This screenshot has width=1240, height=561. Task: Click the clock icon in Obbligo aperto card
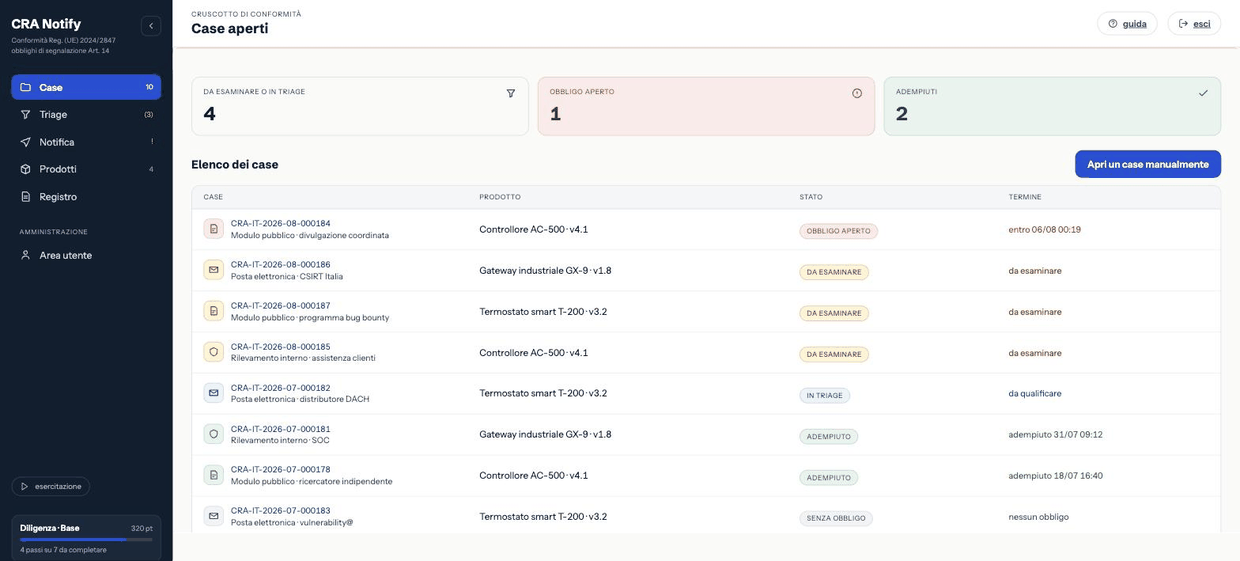pyautogui.click(x=857, y=93)
